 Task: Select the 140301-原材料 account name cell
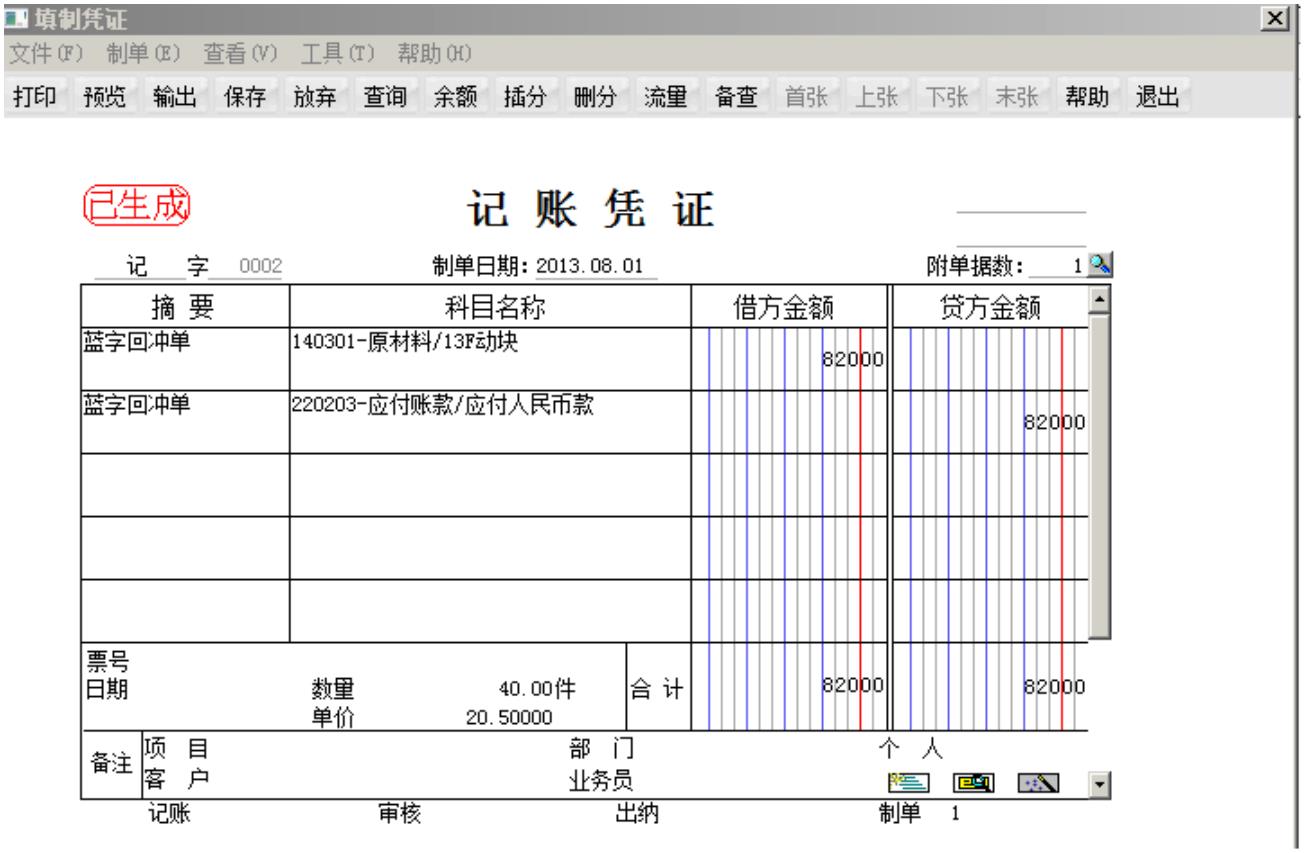[x=490, y=359]
